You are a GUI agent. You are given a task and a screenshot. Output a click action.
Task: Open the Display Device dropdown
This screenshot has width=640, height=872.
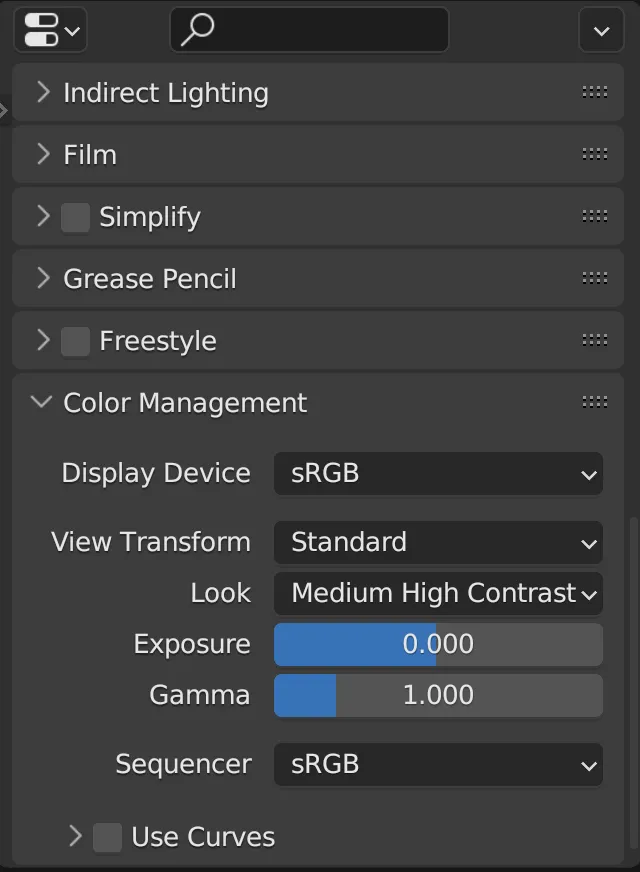tap(438, 473)
